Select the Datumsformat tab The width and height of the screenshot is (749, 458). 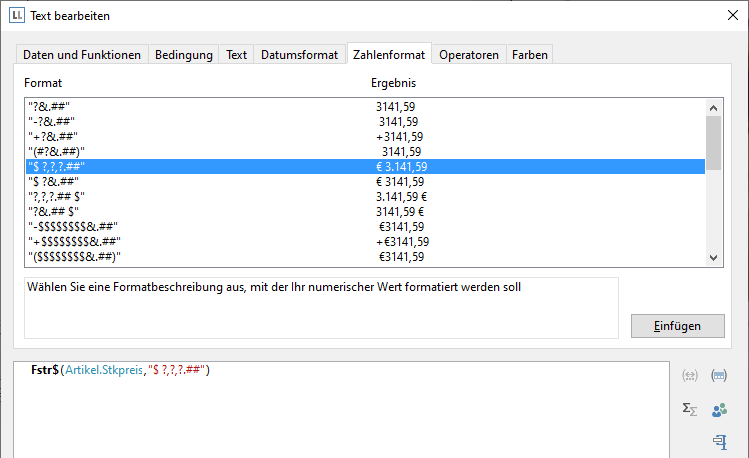pyautogui.click(x=300, y=55)
